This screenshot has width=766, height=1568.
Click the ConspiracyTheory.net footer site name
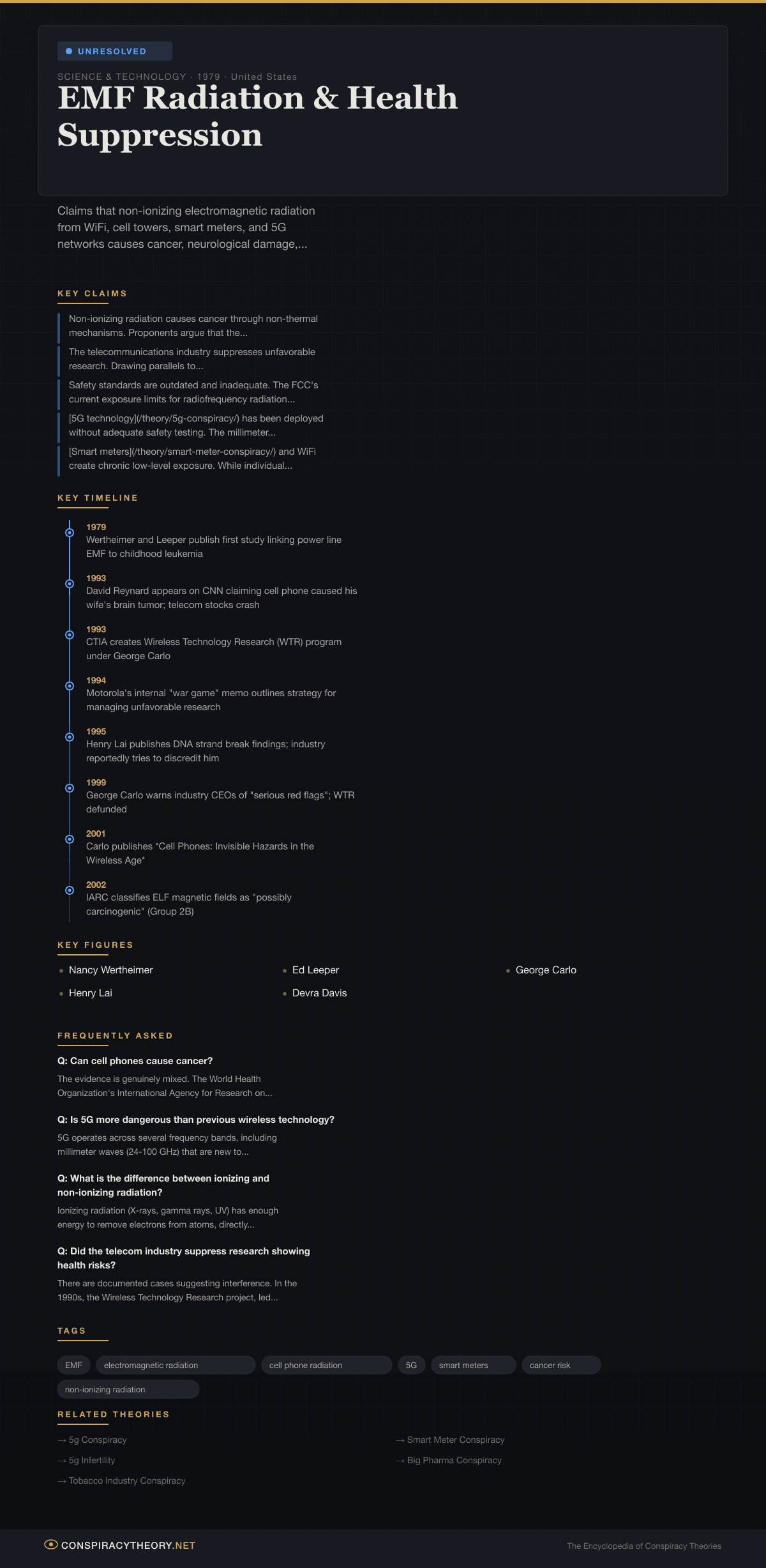(x=128, y=1546)
